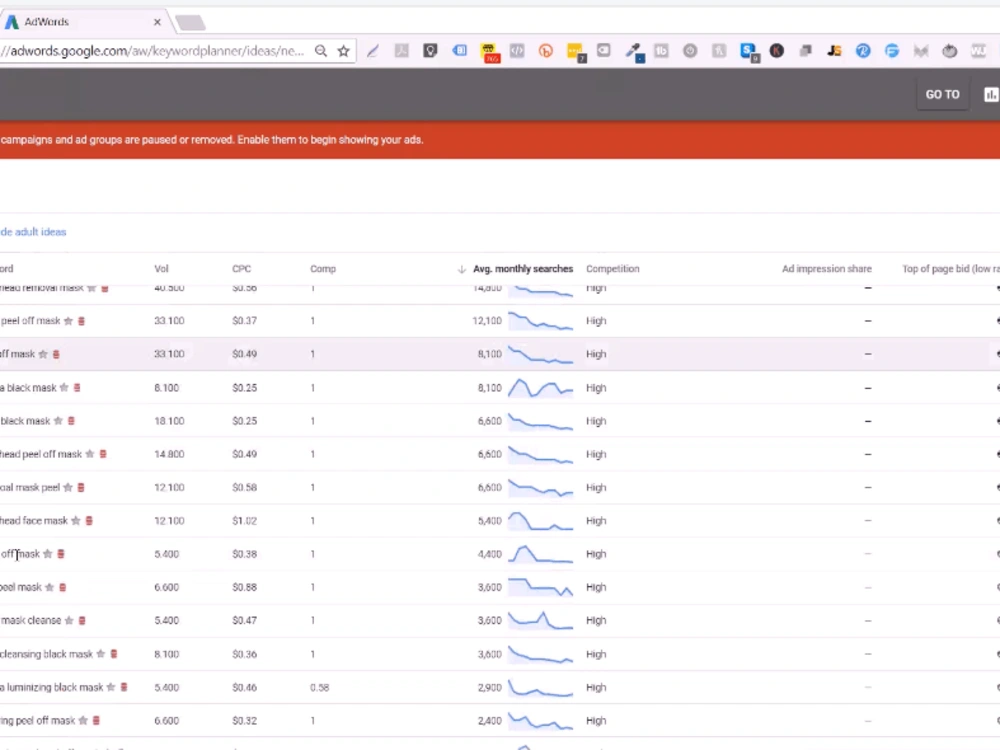Viewport: 1000px width, 750px height.
Task: Click the red icon beside 'head face mask'
Action: [x=89, y=521]
